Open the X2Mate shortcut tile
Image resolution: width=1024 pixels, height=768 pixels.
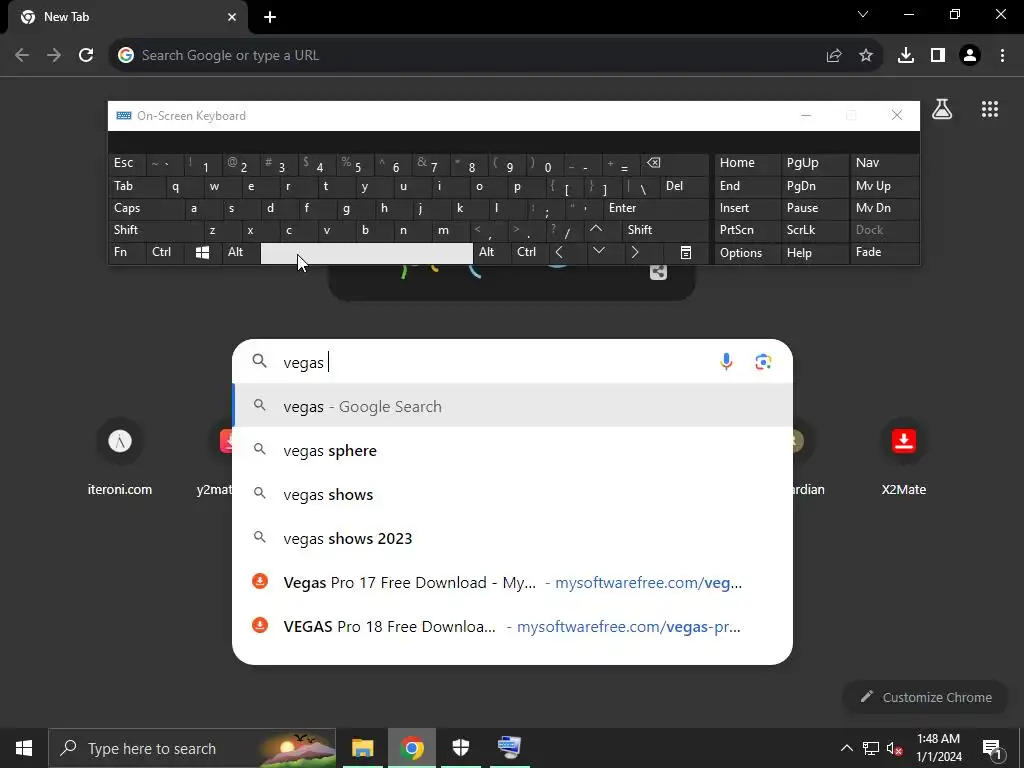coord(904,457)
